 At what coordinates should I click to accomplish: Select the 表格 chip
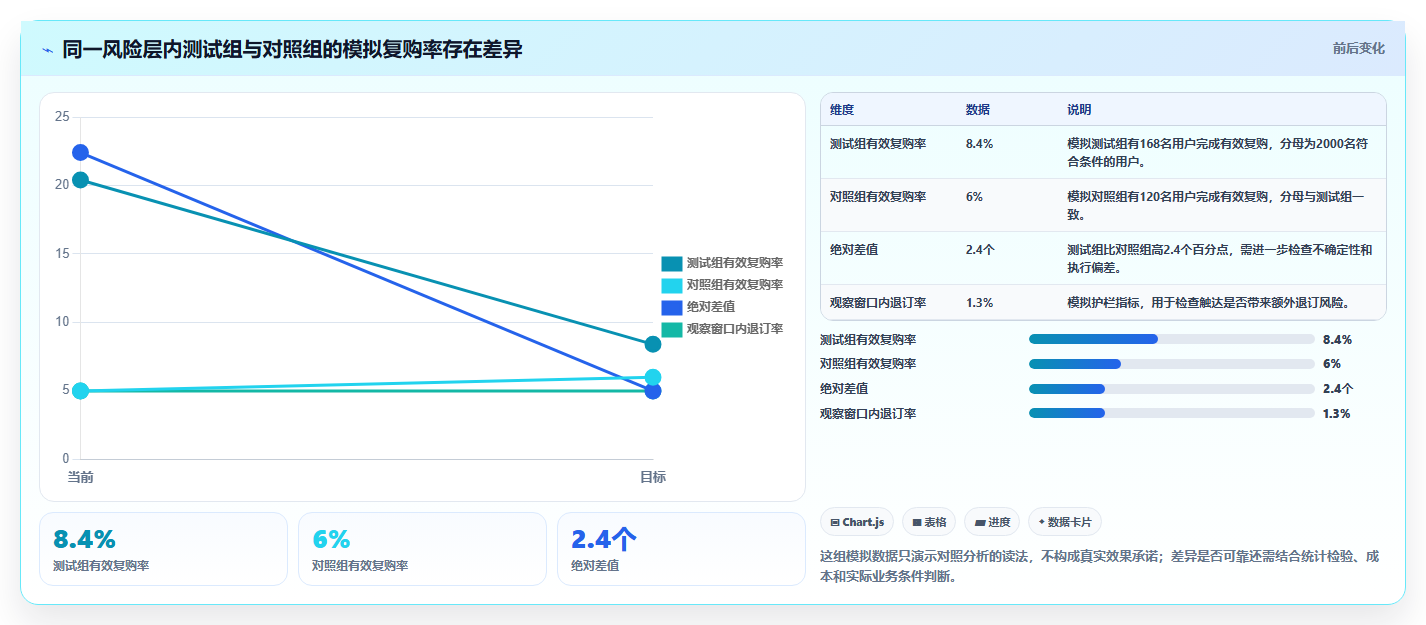tap(929, 522)
